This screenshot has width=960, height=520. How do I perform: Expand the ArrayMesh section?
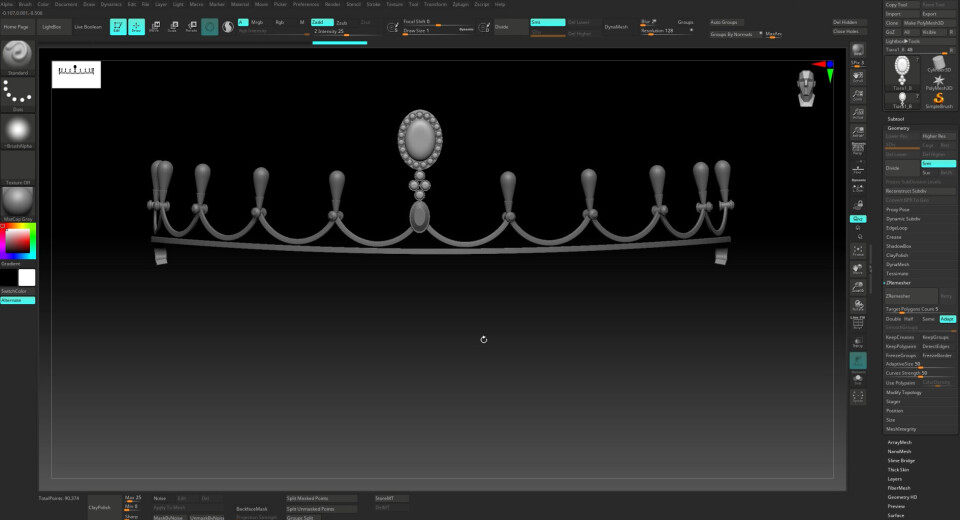pyautogui.click(x=899, y=442)
